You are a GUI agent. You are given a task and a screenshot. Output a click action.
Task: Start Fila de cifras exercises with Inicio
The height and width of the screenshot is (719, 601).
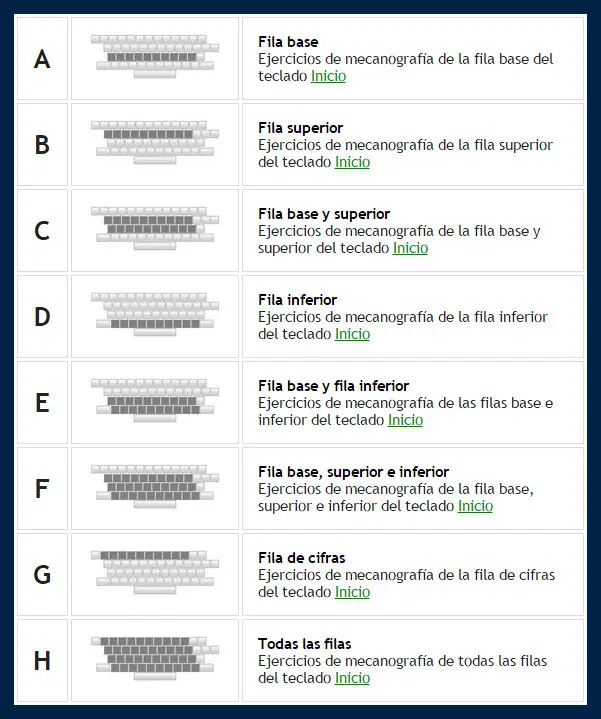[352, 592]
